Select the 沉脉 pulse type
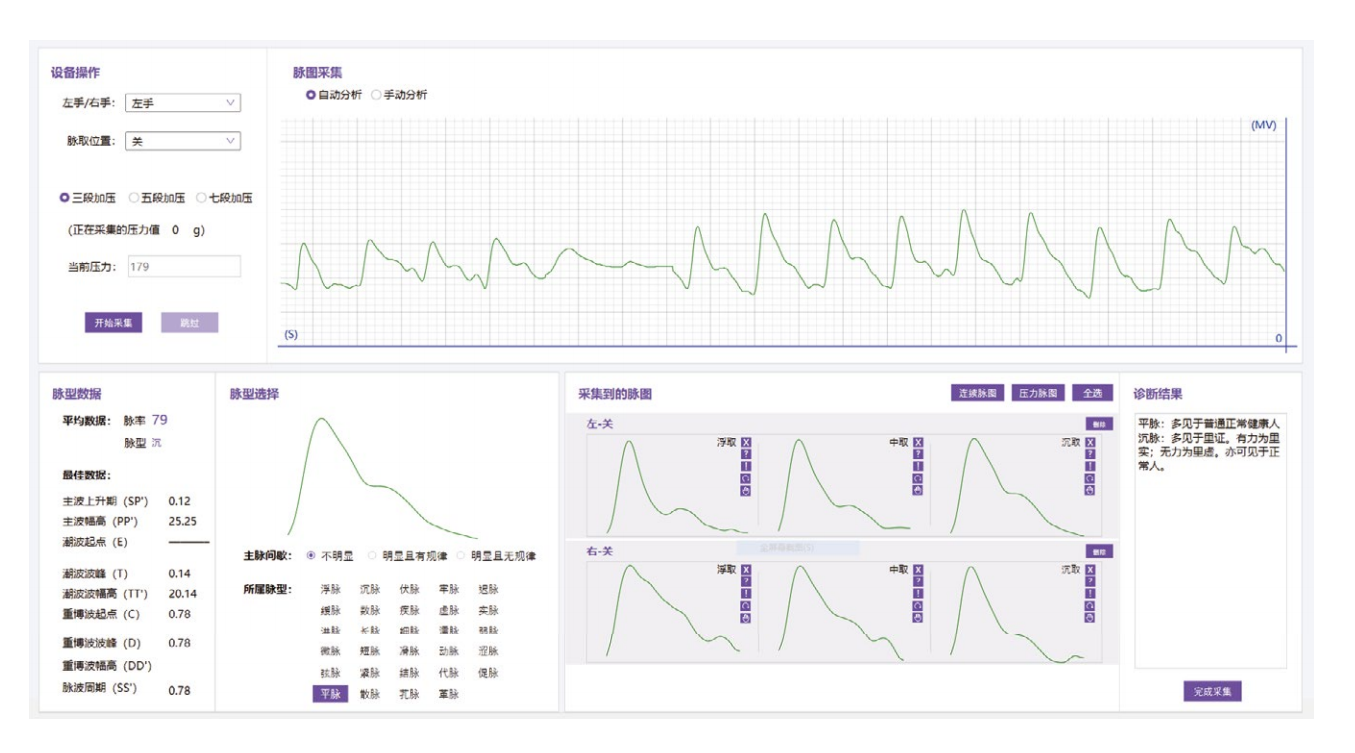Screen dimensions: 1355x753 click(369, 590)
